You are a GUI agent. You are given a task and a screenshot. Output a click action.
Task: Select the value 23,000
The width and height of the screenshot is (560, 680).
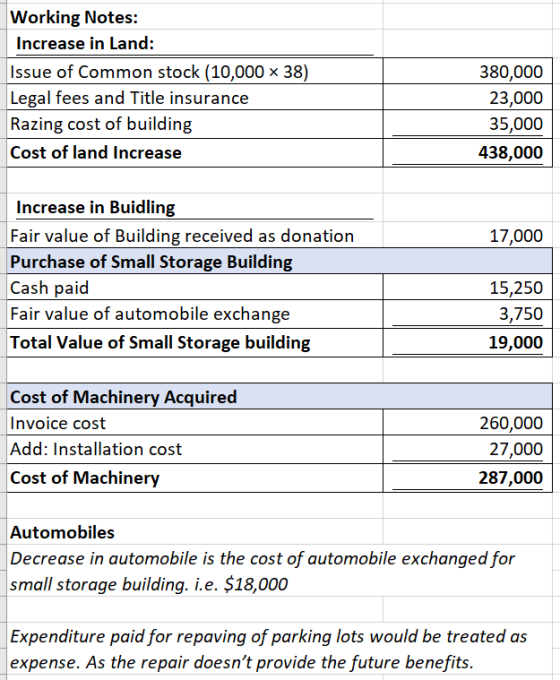click(x=516, y=98)
